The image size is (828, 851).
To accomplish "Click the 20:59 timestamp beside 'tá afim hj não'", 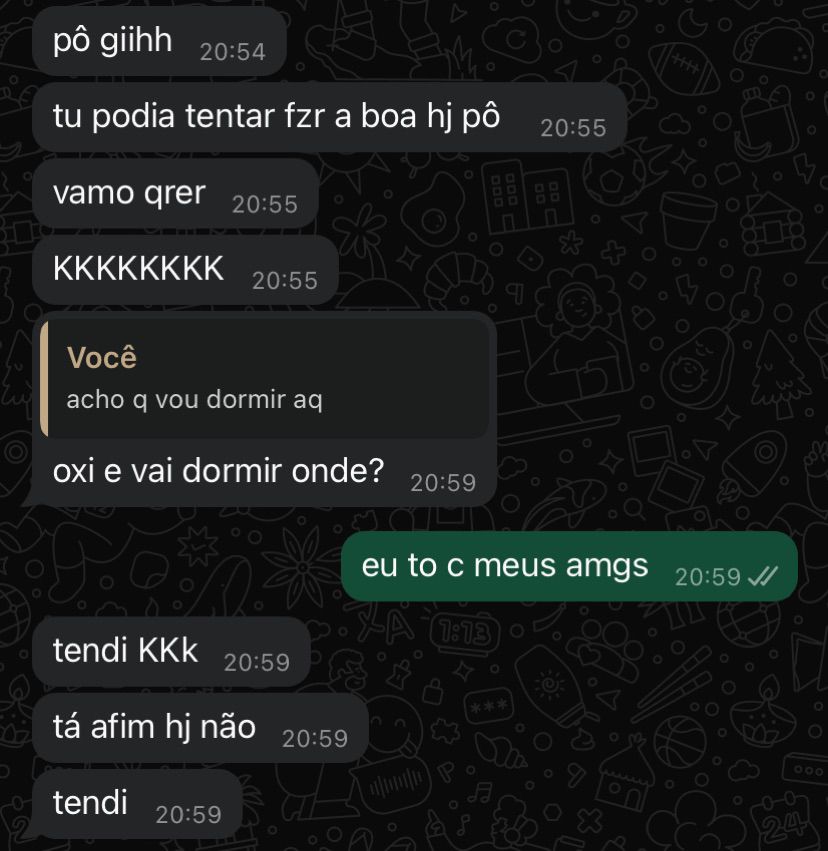I will (x=315, y=739).
